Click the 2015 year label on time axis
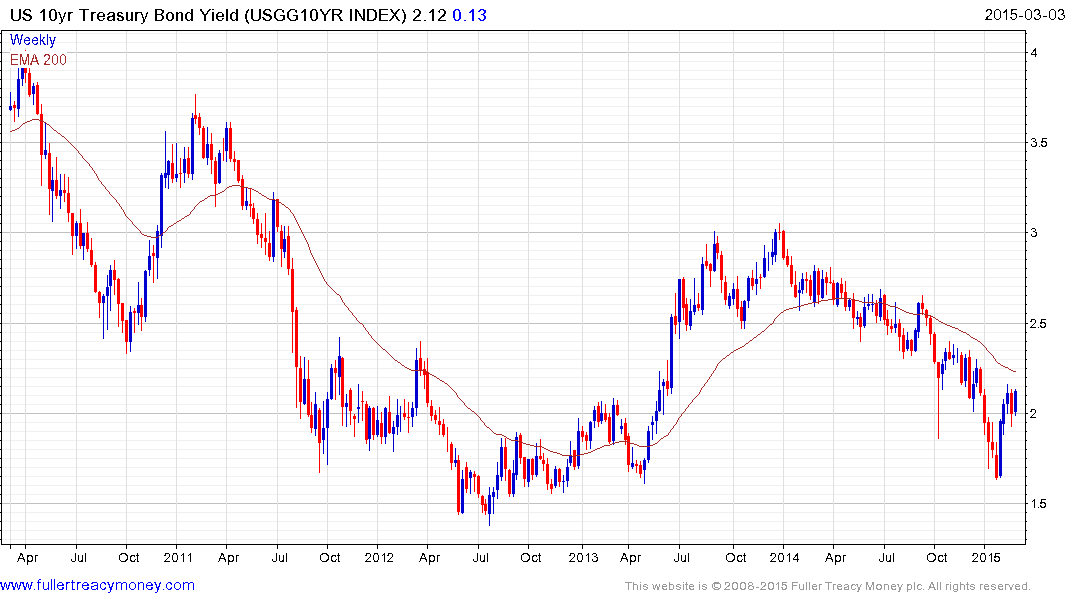The width and height of the screenshot is (1075, 600). coord(986,557)
